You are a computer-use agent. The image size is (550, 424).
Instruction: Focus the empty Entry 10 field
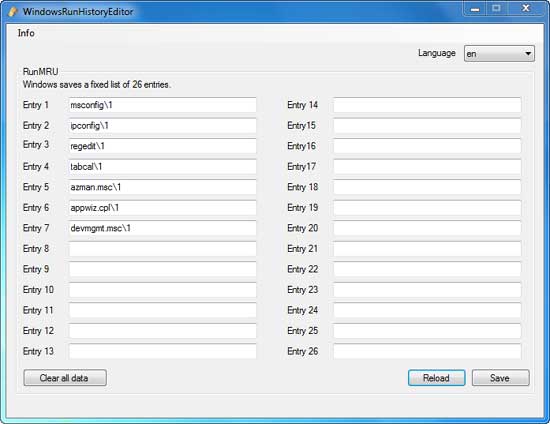[162, 290]
